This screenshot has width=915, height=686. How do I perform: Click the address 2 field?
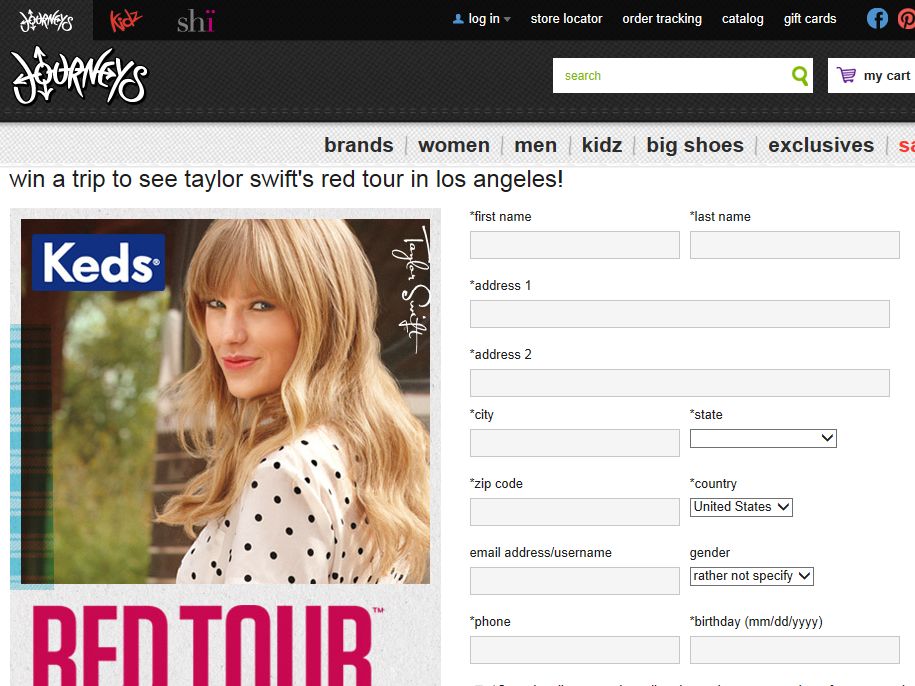pos(680,383)
